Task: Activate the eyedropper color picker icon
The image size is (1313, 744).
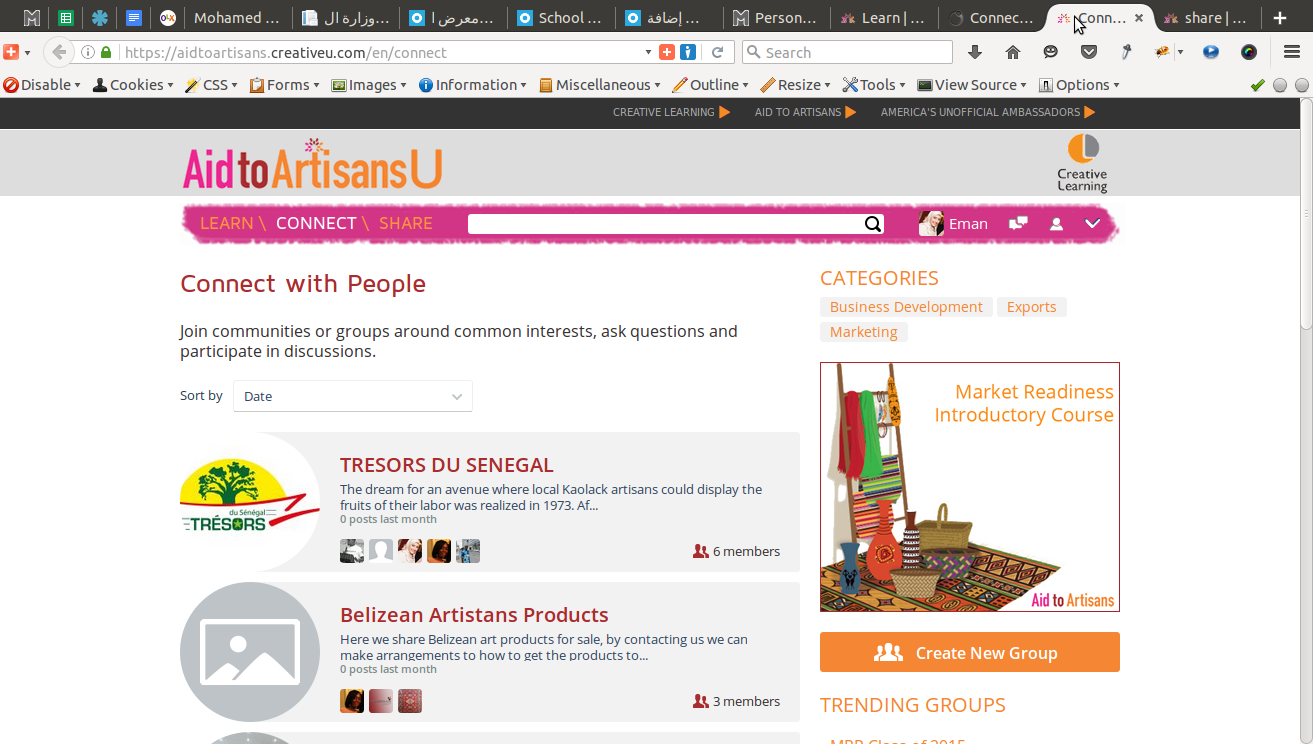Action: (1125, 52)
